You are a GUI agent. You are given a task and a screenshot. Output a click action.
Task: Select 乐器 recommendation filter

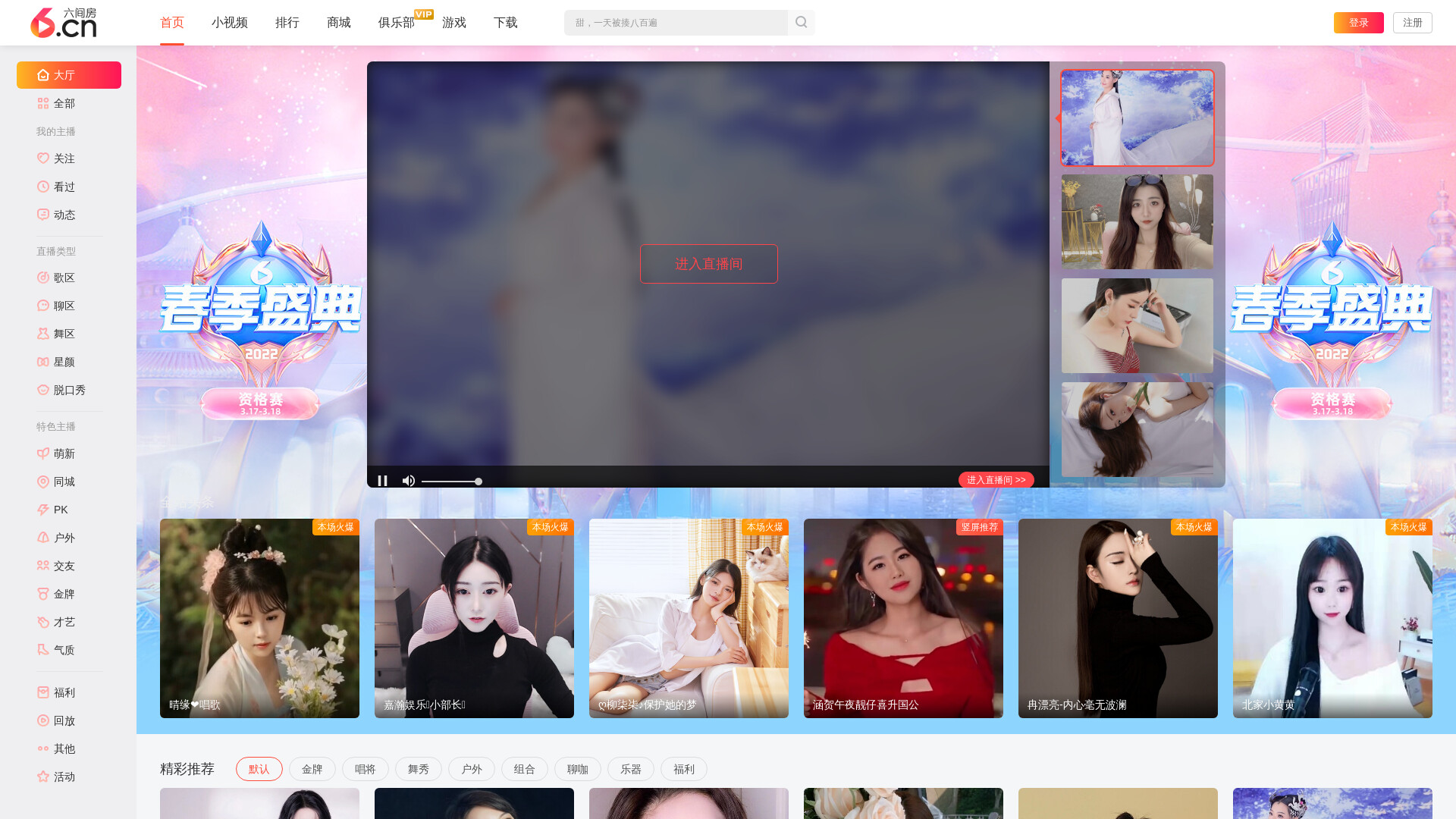[631, 769]
